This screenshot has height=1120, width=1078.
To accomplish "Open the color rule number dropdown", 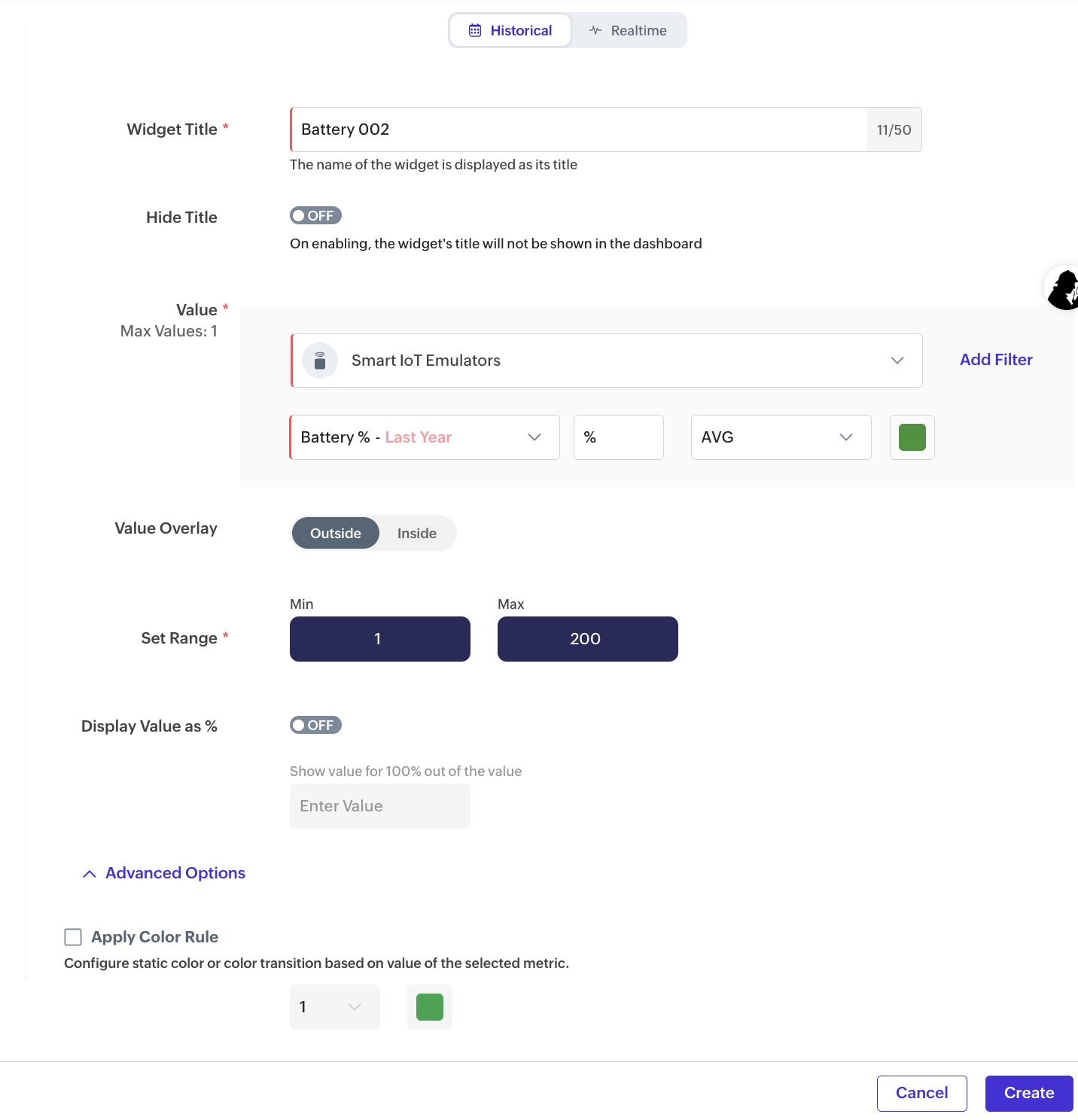I will 334,1007.
